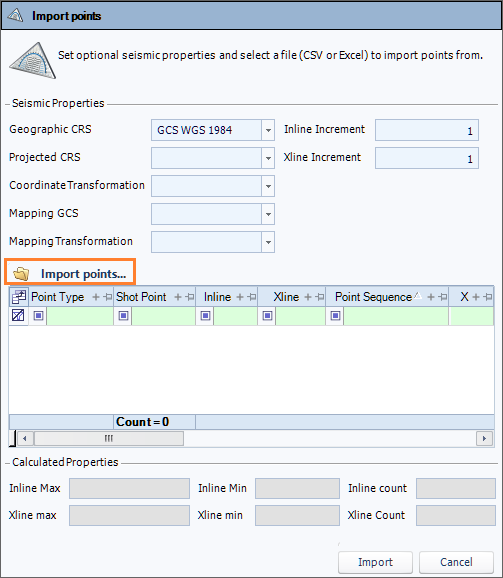503x578 pixels.
Task: Click the Xline Increment input field
Action: click(x=427, y=158)
